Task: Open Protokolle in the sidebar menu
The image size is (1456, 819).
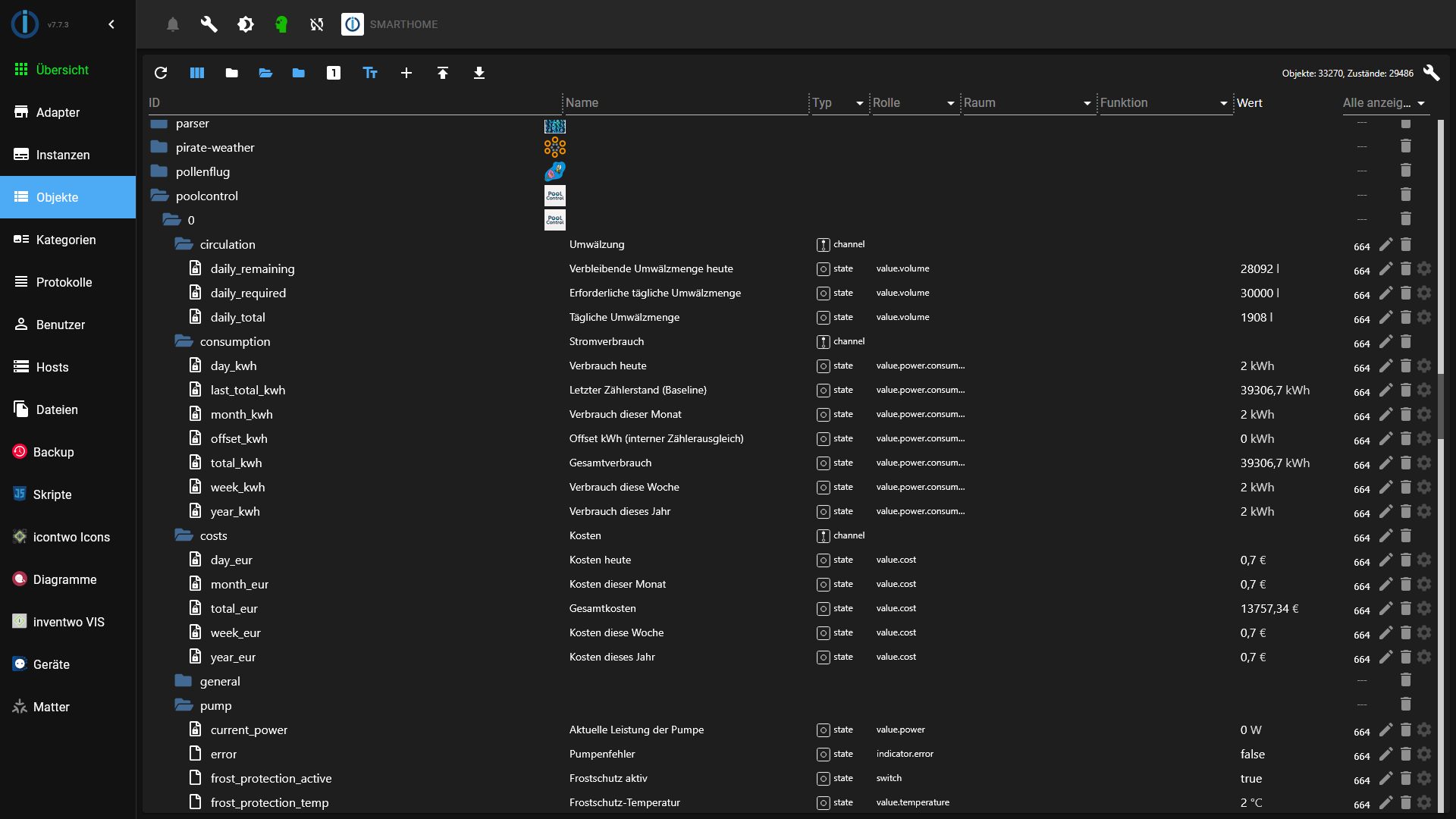Action: coord(64,282)
